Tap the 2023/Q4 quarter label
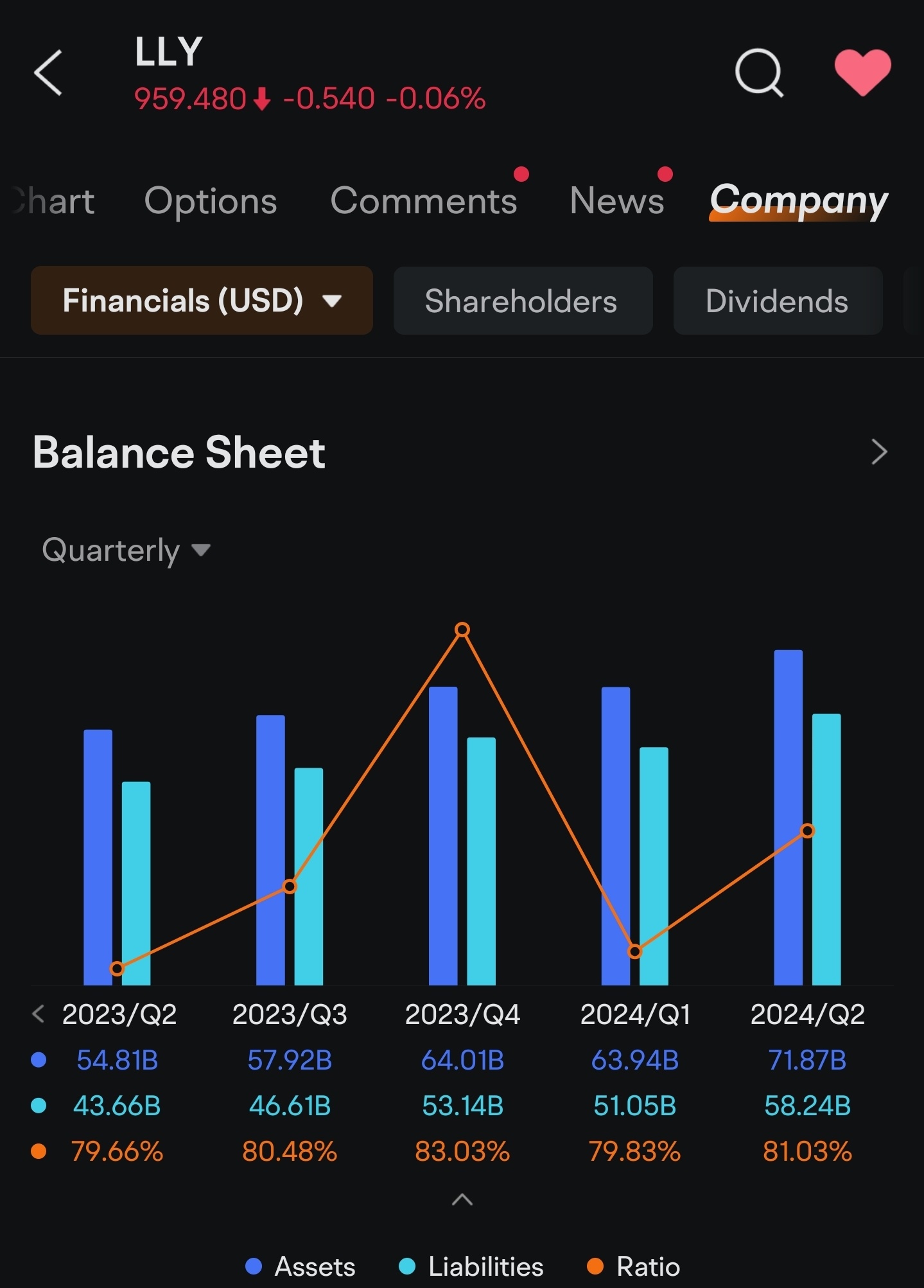Image resolution: width=924 pixels, height=1288 pixels. pos(462,1014)
